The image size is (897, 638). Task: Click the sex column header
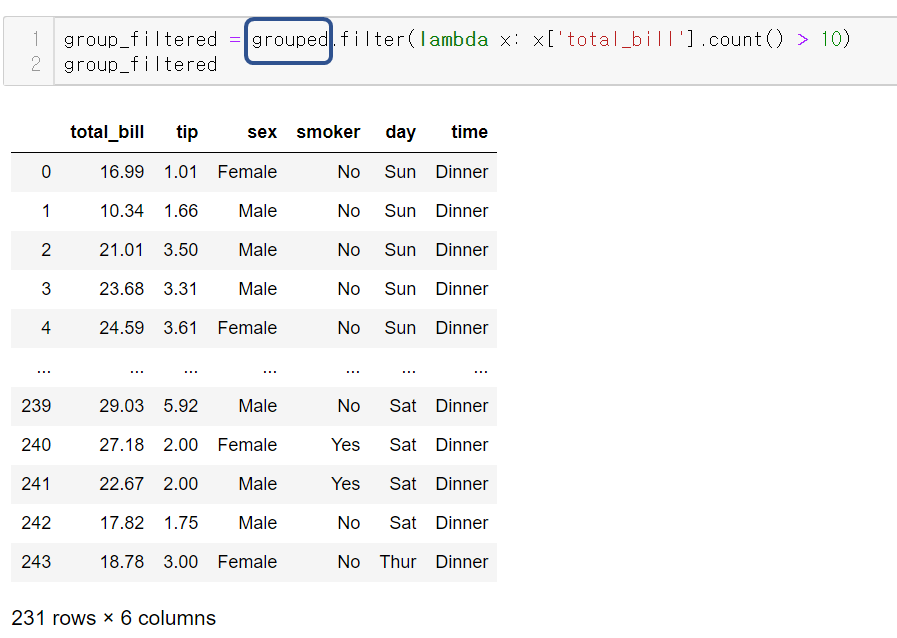(x=262, y=132)
